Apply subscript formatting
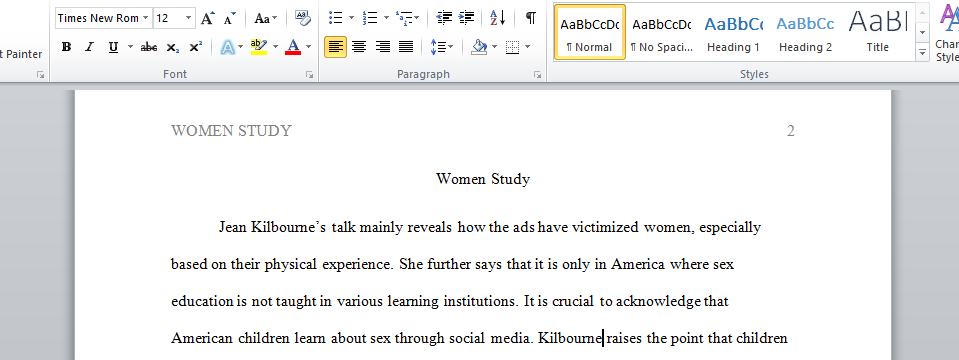The height and width of the screenshot is (360, 959). pyautogui.click(x=173, y=47)
